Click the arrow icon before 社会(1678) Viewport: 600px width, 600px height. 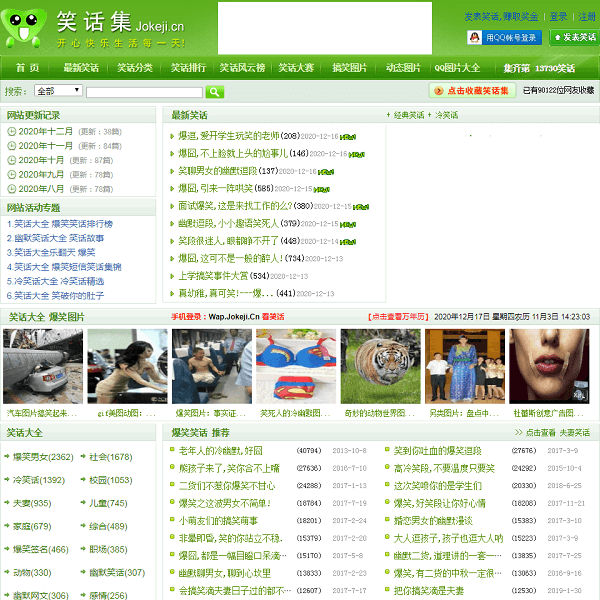[x=83, y=456]
